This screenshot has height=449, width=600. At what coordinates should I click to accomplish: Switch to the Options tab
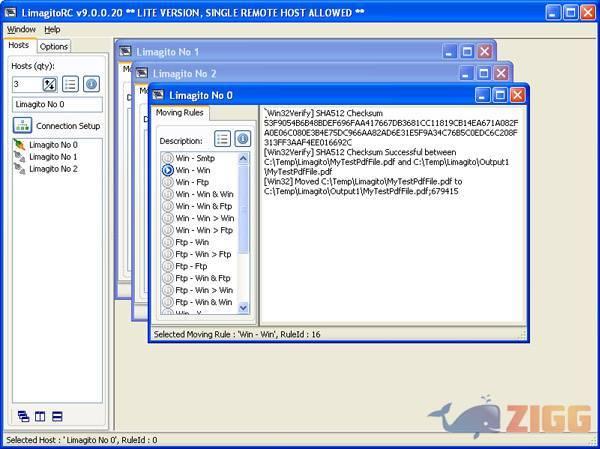(x=54, y=46)
